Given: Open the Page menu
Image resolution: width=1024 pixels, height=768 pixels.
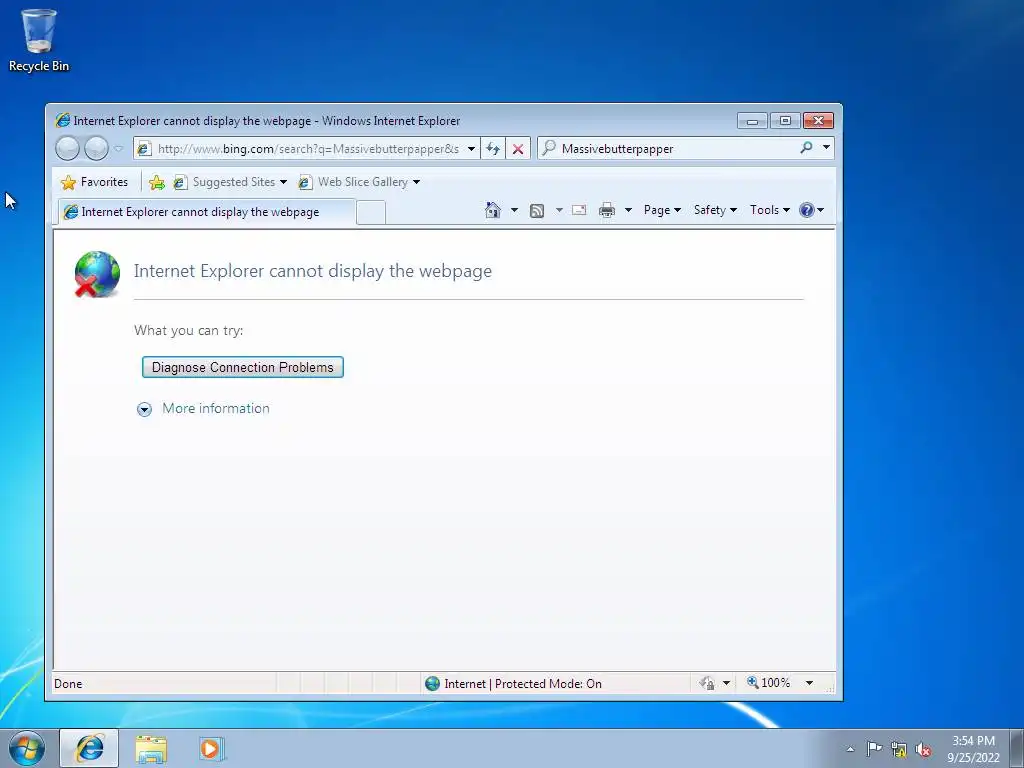Looking at the screenshot, I should tap(662, 210).
